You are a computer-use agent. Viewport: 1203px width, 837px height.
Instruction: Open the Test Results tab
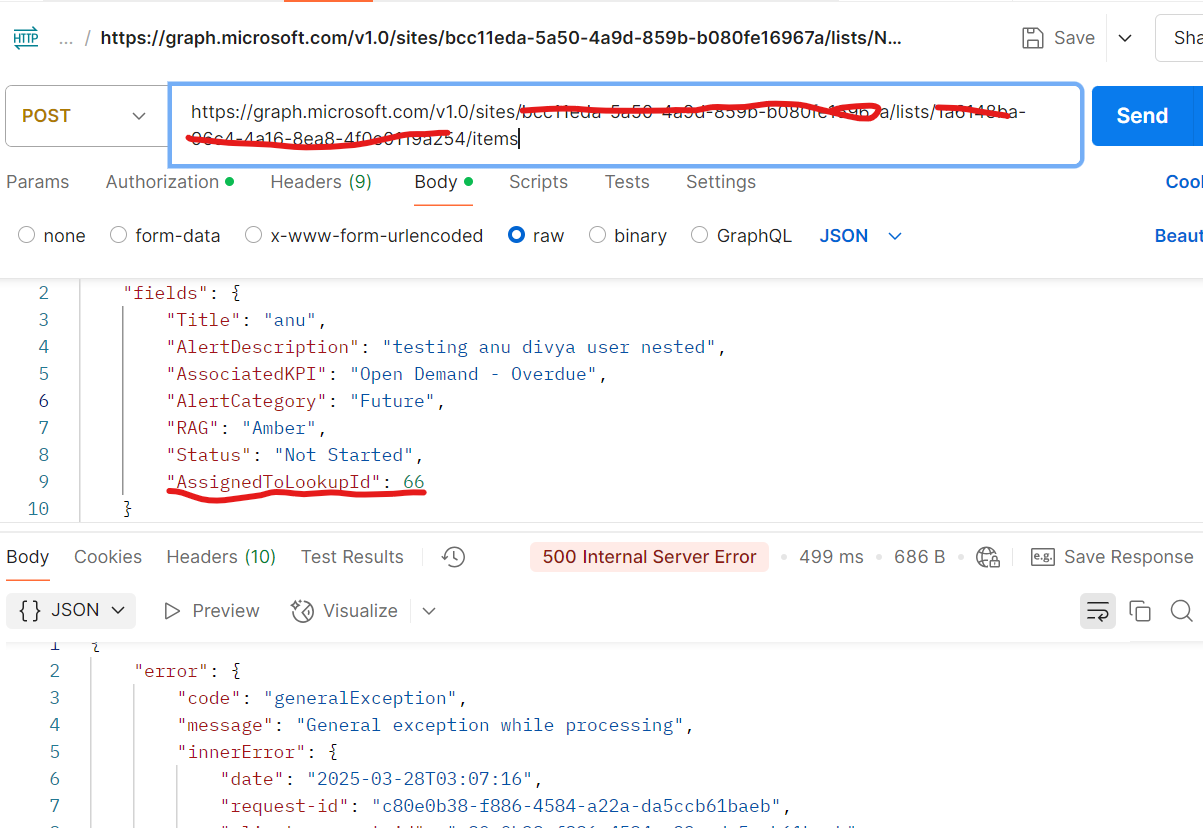coord(352,557)
